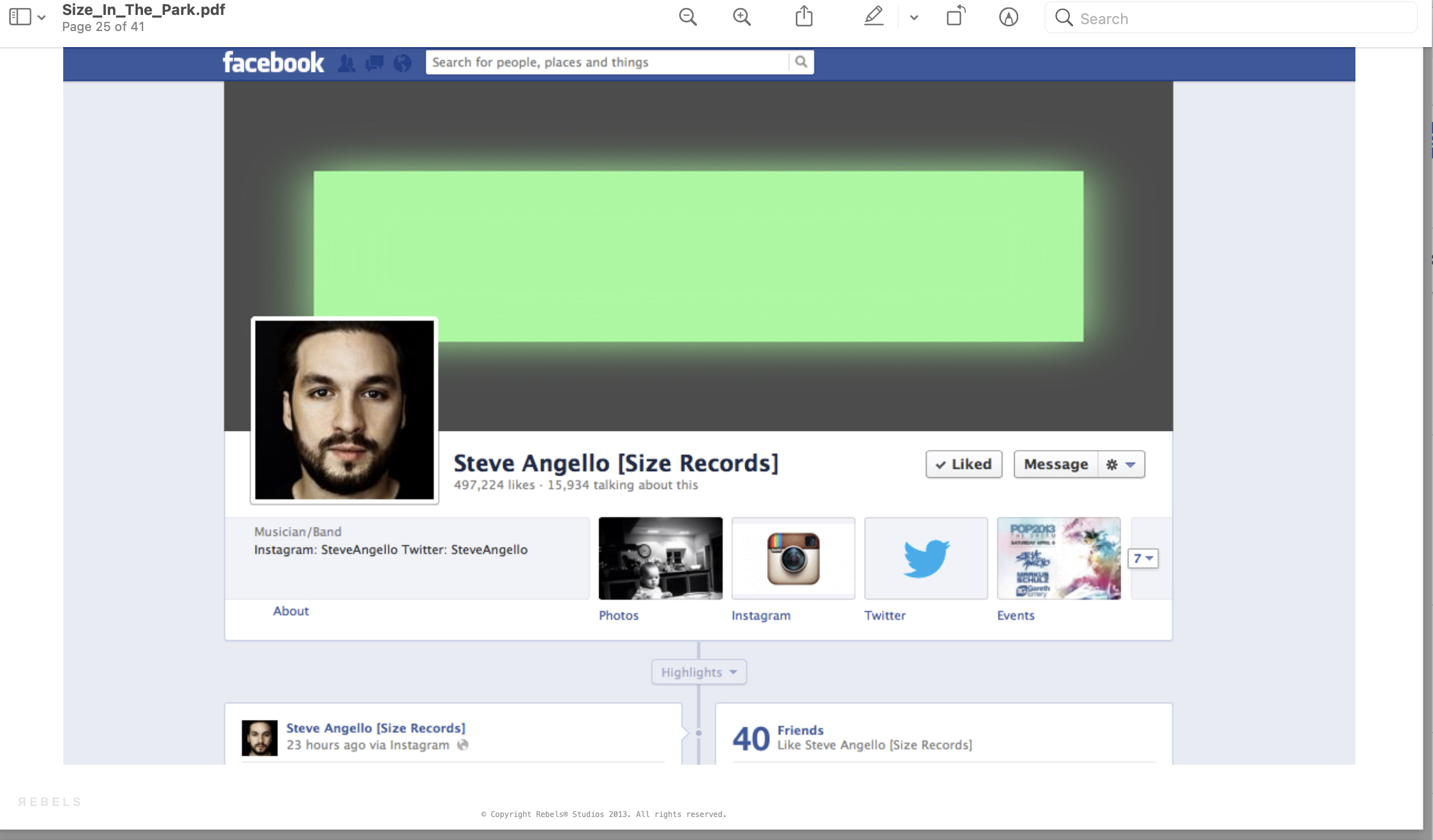
Task: Expand the sidebar view options chevron
Action: tap(41, 17)
